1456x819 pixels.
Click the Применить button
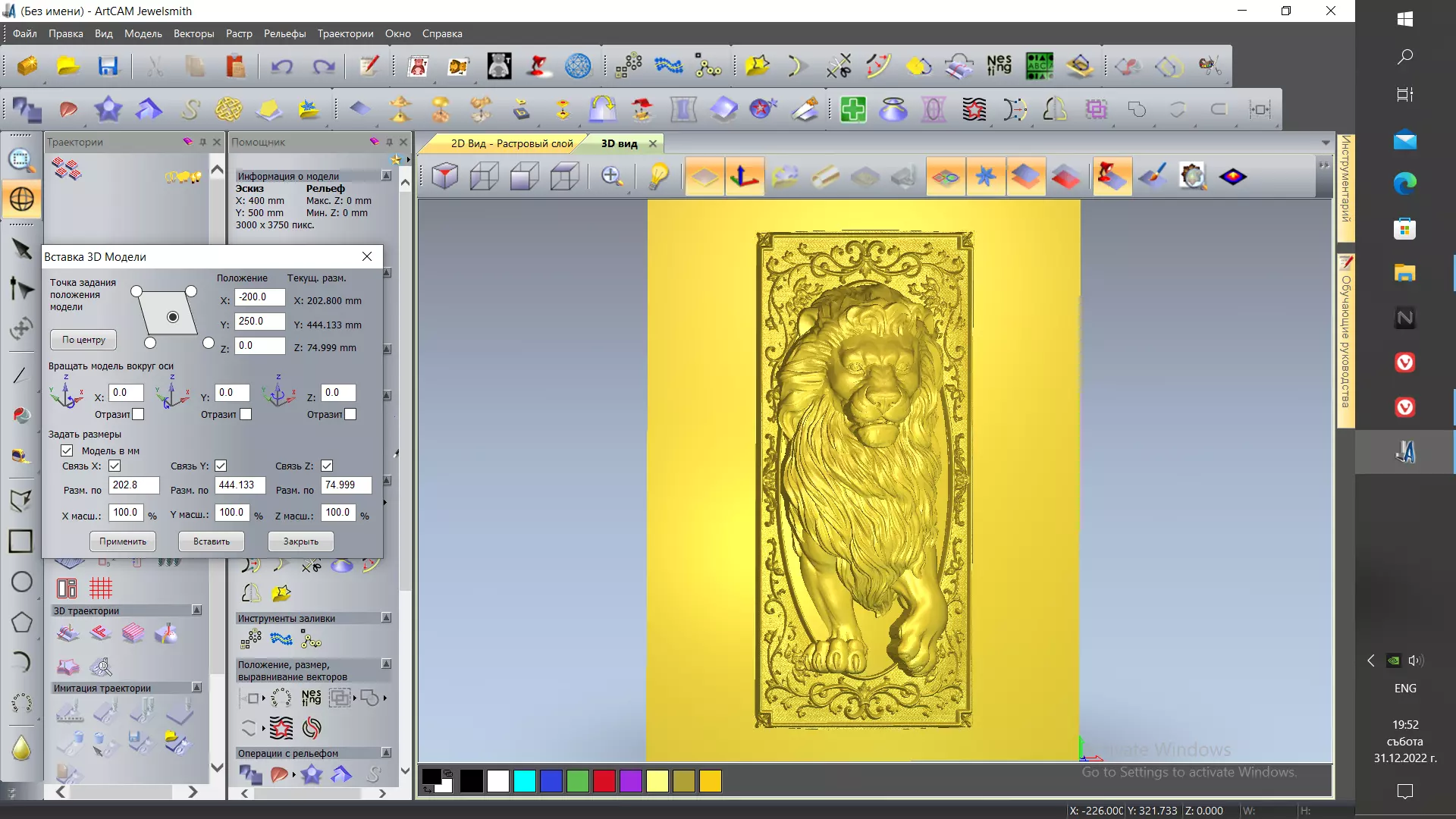point(123,541)
